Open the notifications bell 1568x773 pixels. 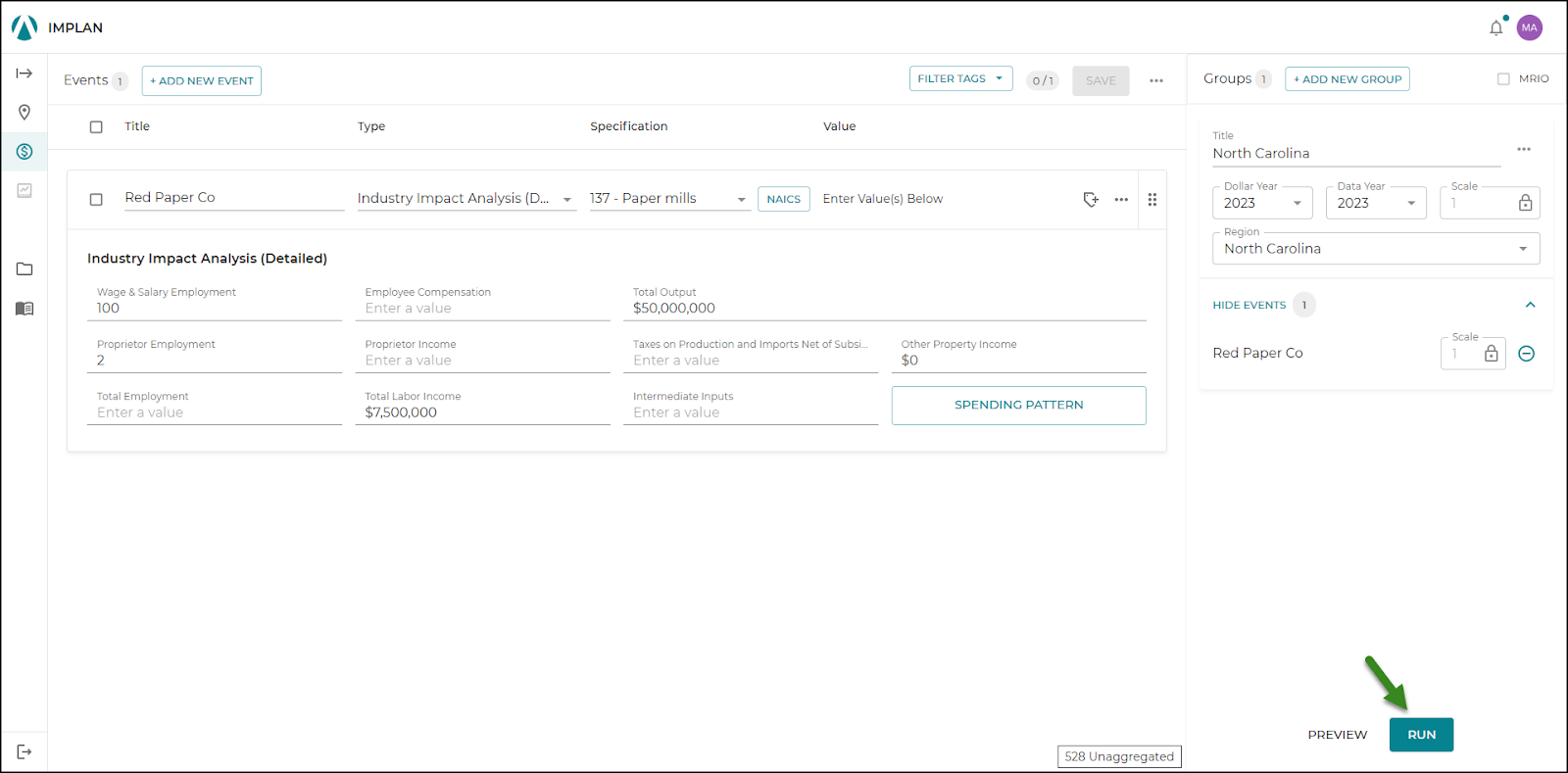pos(1496,27)
